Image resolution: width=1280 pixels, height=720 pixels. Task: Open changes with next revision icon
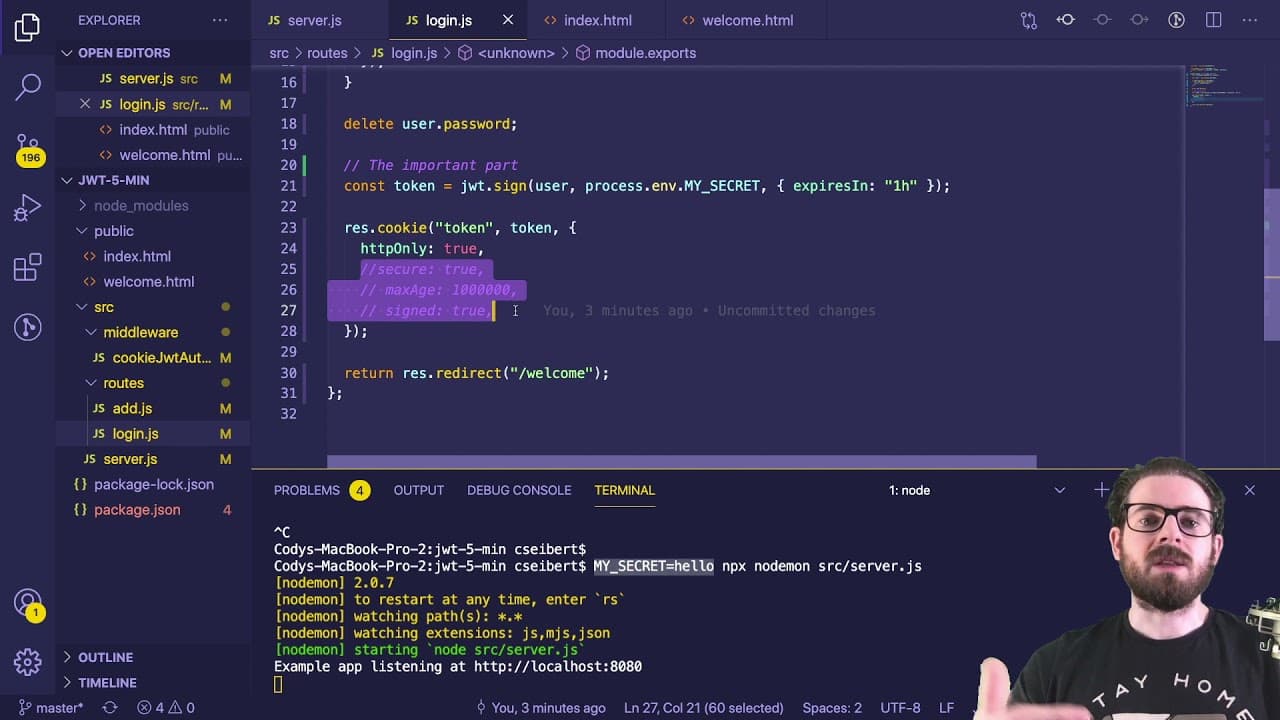(x=1139, y=20)
